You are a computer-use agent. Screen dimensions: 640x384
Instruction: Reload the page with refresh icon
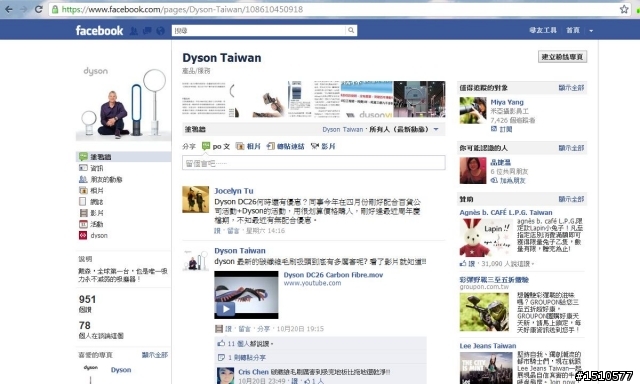coord(38,9)
